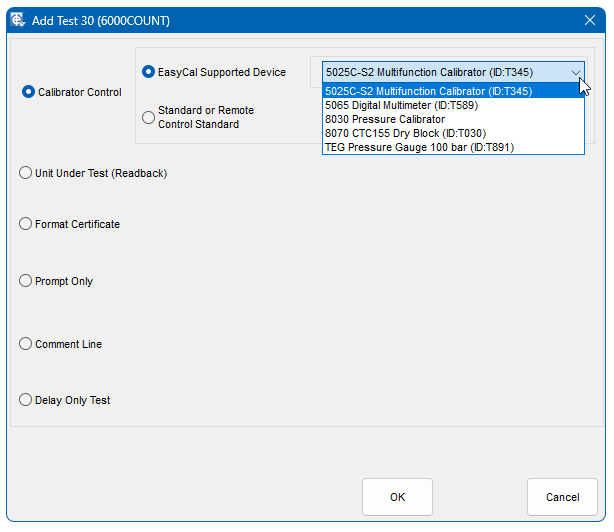614x532 pixels.
Task: Select Standard or Remote Control Standard option
Action: (x=149, y=117)
